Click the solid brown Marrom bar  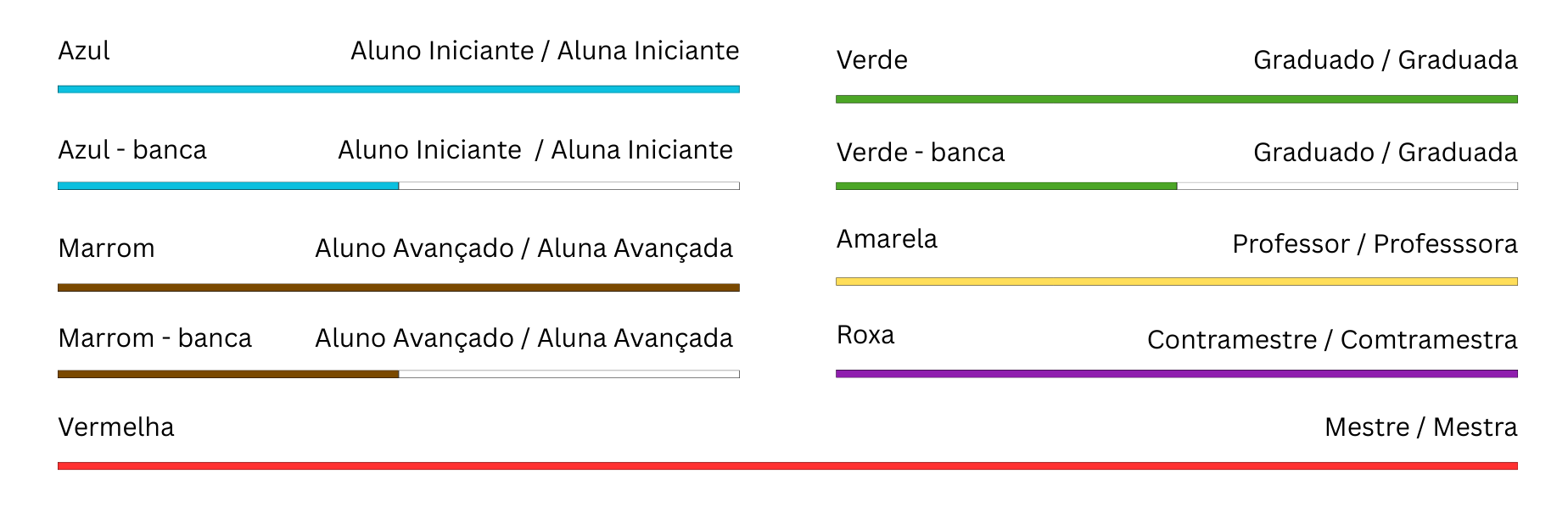pyautogui.click(x=398, y=287)
